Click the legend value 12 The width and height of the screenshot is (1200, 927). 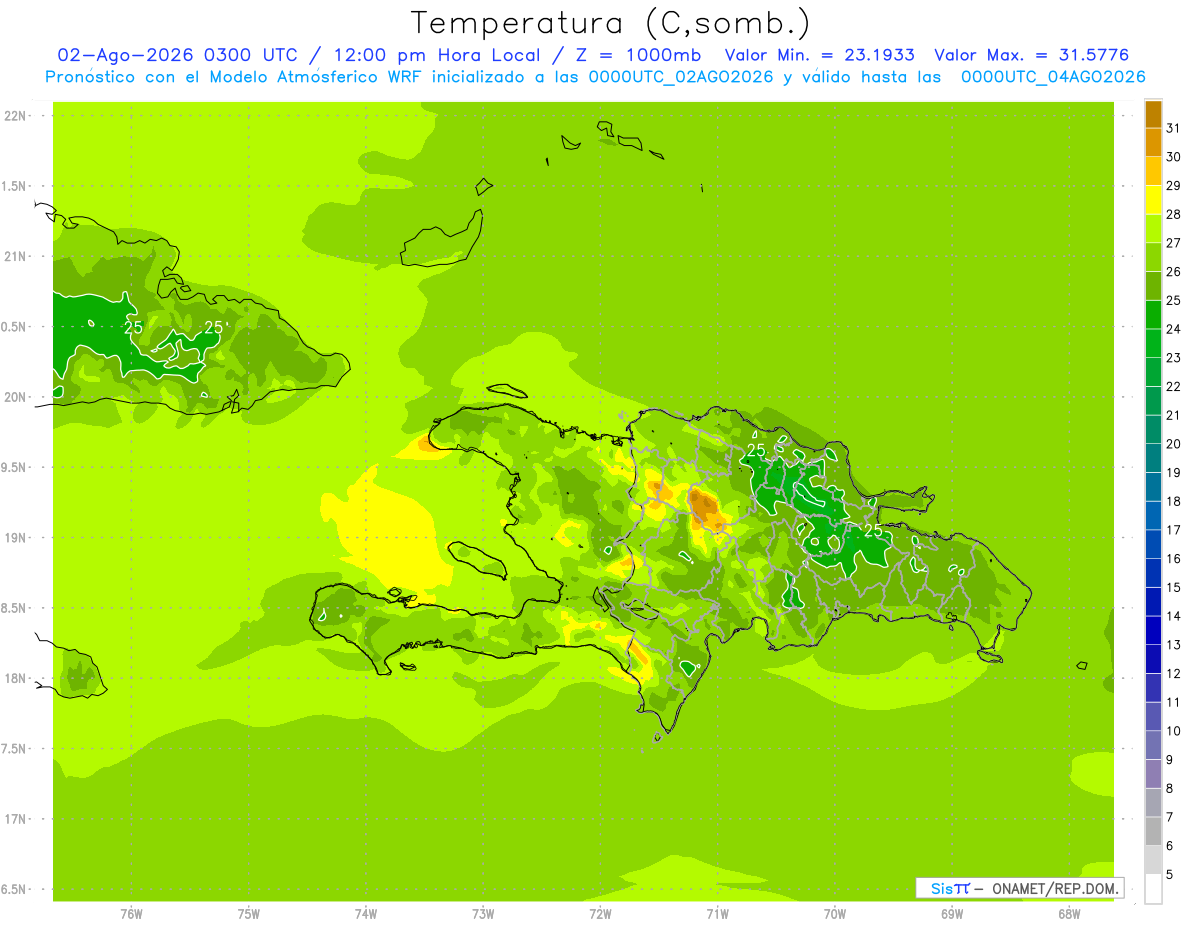click(x=1173, y=673)
